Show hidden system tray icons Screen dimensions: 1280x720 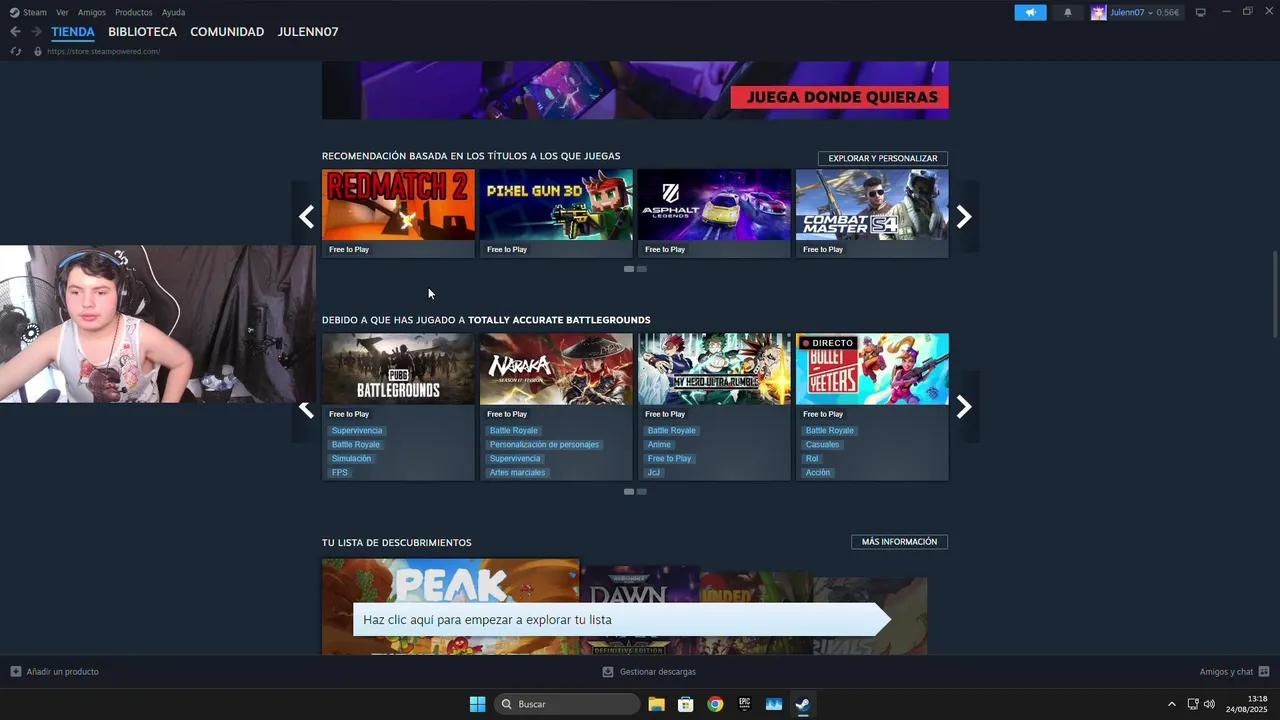(x=1172, y=704)
